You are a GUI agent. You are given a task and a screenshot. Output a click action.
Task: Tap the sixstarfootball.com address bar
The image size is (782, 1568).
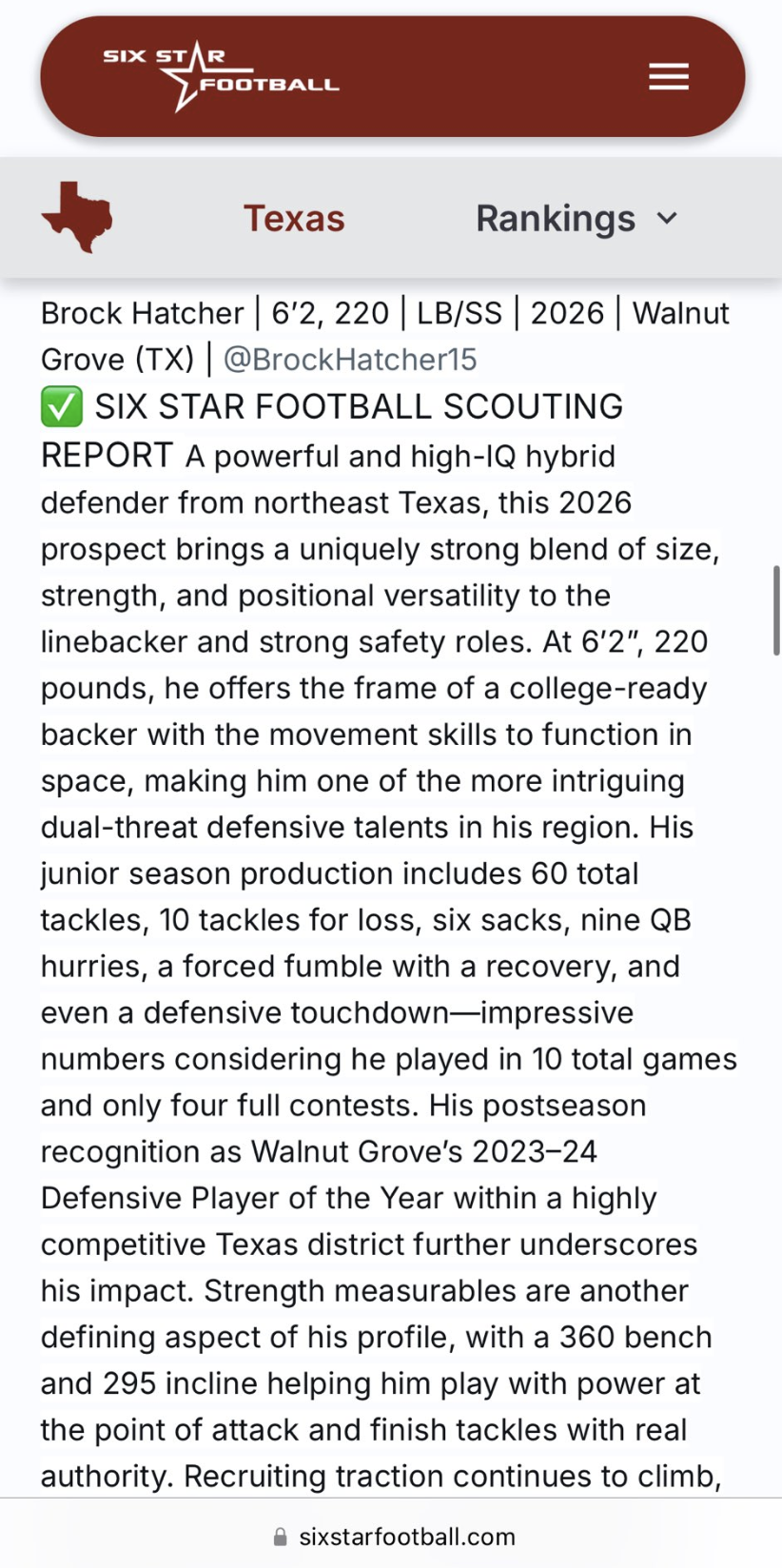(406, 1537)
